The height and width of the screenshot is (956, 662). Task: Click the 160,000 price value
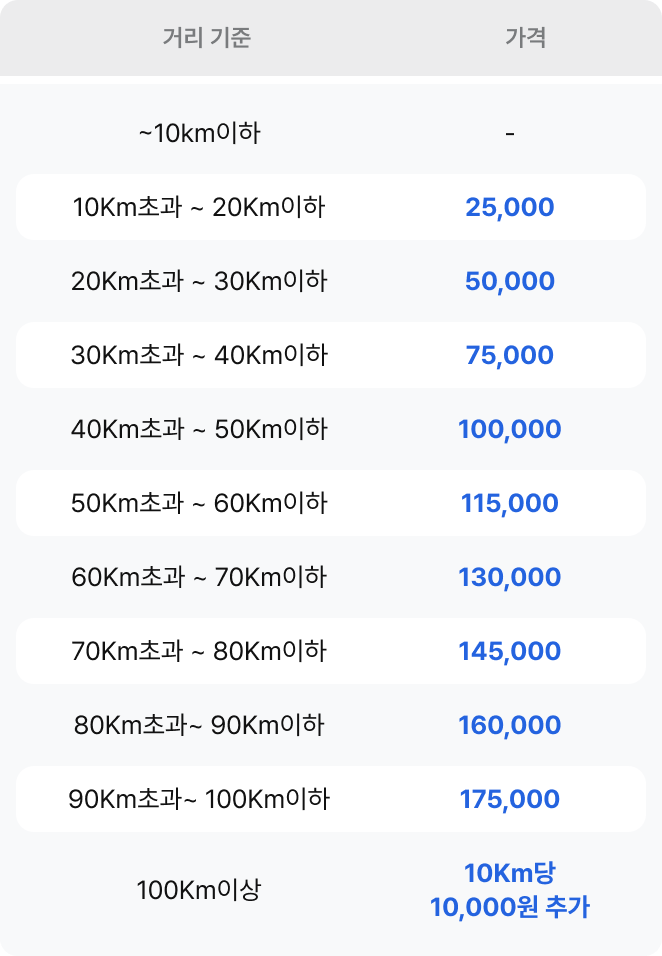509,725
